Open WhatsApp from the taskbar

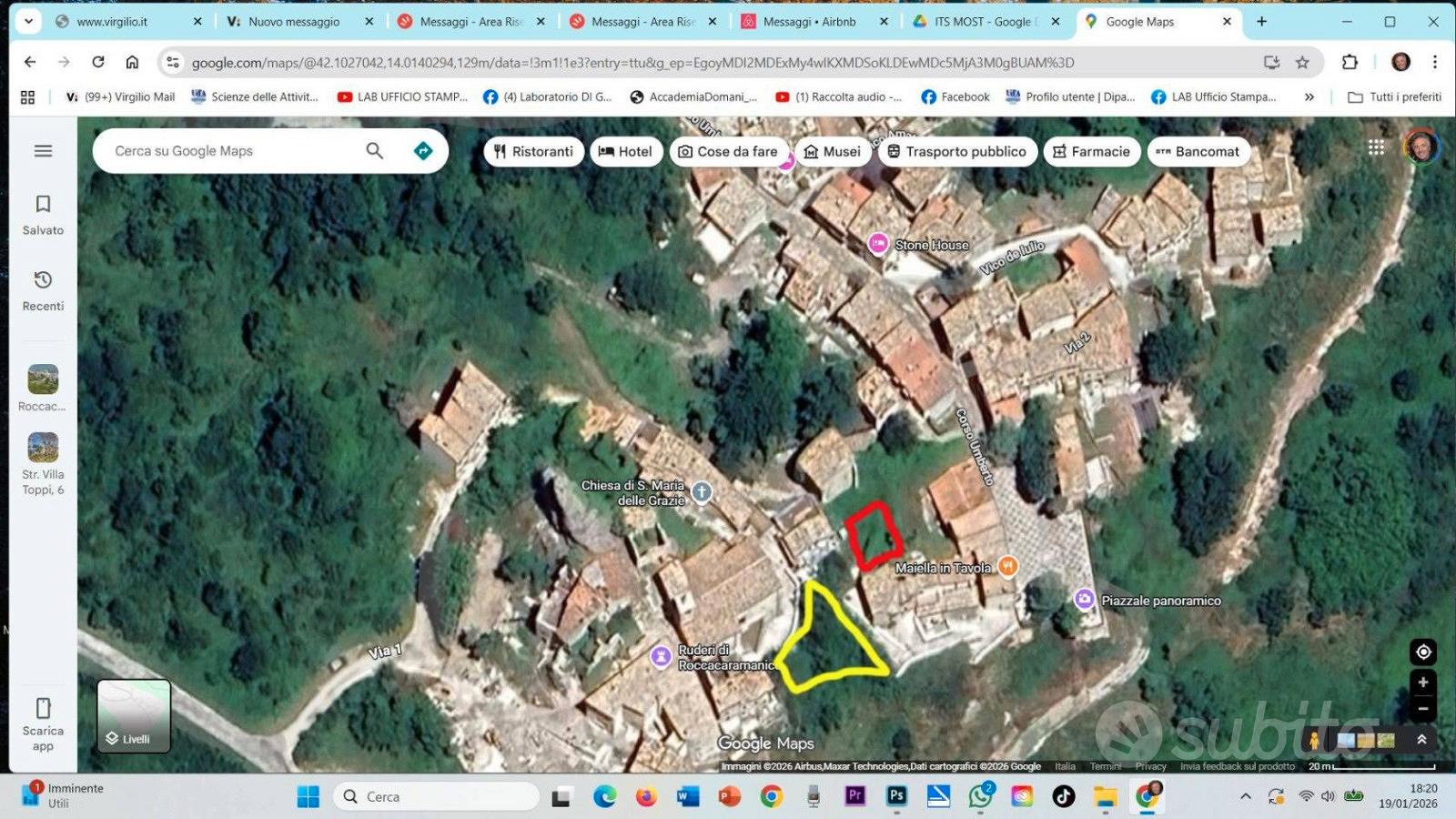point(980,796)
